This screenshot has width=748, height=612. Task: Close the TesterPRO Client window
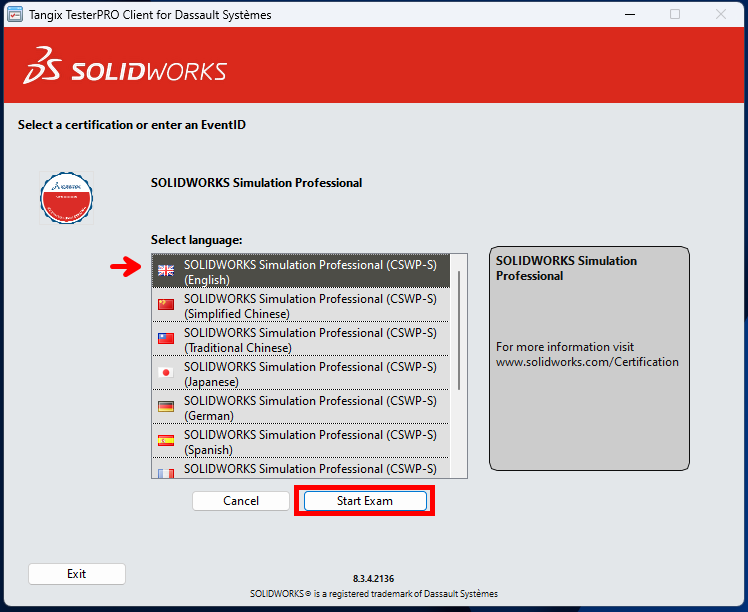point(720,15)
